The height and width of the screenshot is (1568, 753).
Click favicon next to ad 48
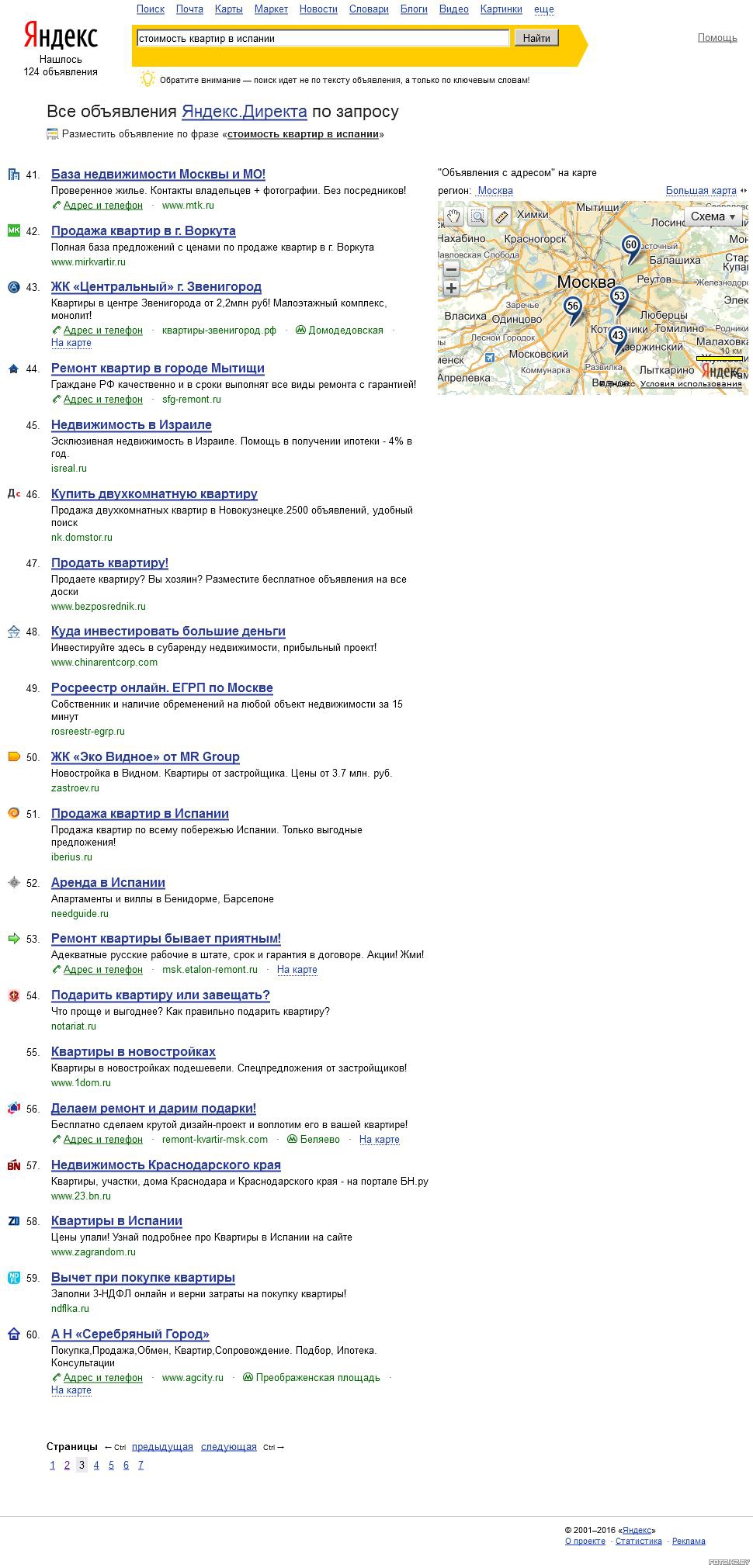[x=13, y=632]
